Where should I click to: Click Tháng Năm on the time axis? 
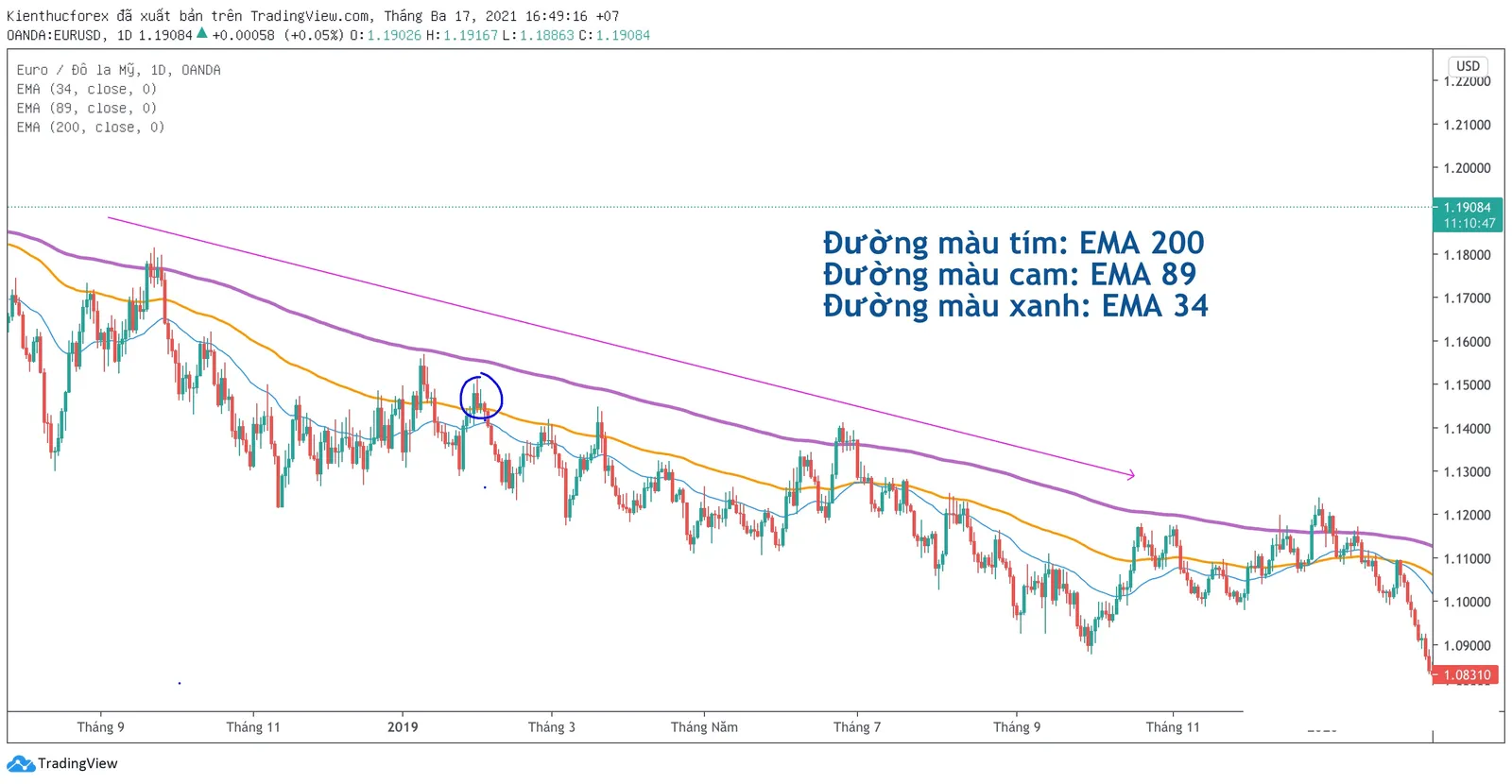704,726
